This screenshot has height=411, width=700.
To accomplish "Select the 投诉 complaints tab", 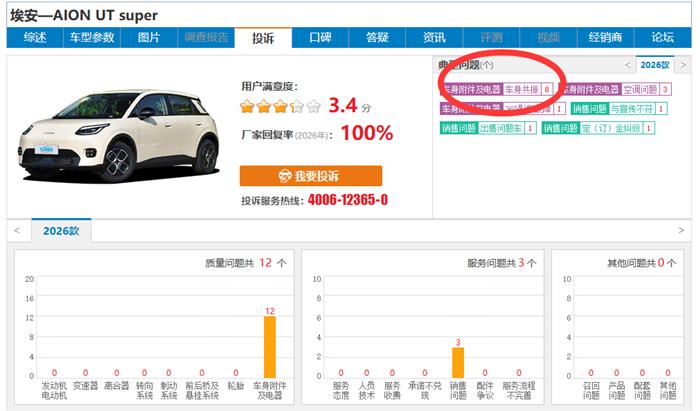I will tap(263, 37).
